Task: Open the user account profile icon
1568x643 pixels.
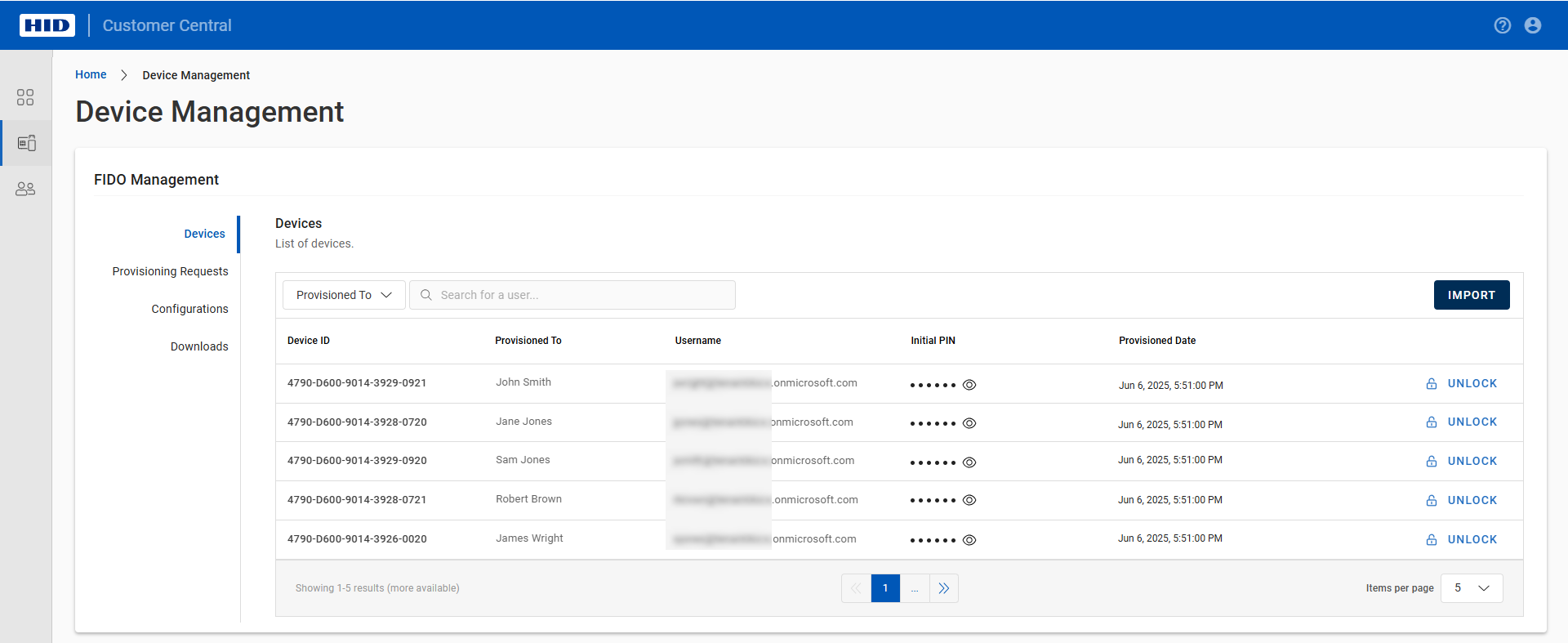Action: point(1533,25)
